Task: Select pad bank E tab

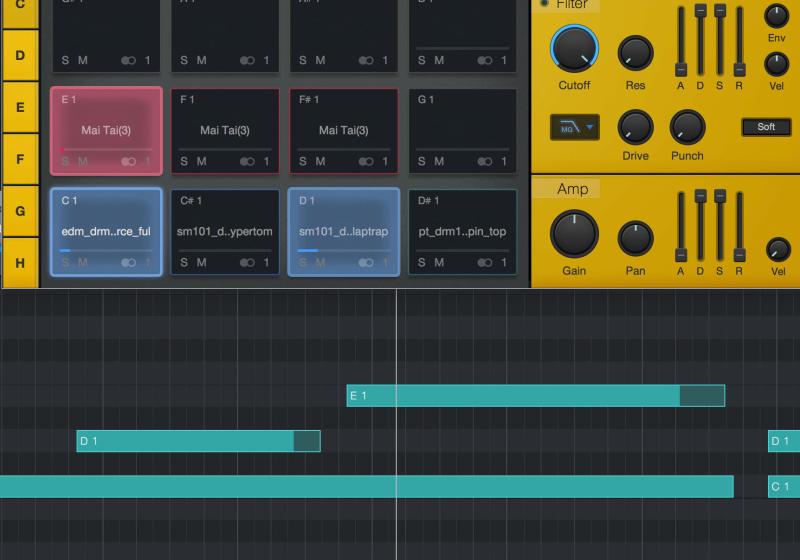Action: (x=20, y=105)
